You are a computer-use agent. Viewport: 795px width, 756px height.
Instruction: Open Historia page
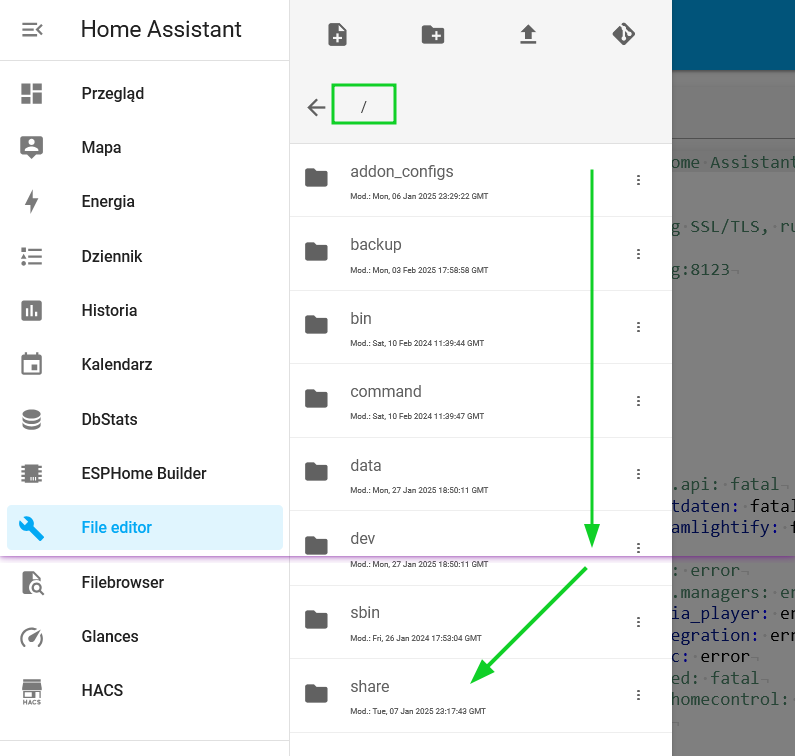click(x=144, y=310)
